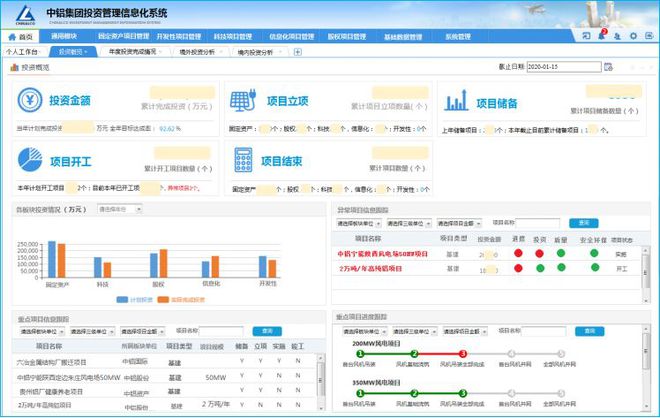Open the 开发性项目管理 menu
Viewport: 660px width, 418px height.
[179, 37]
